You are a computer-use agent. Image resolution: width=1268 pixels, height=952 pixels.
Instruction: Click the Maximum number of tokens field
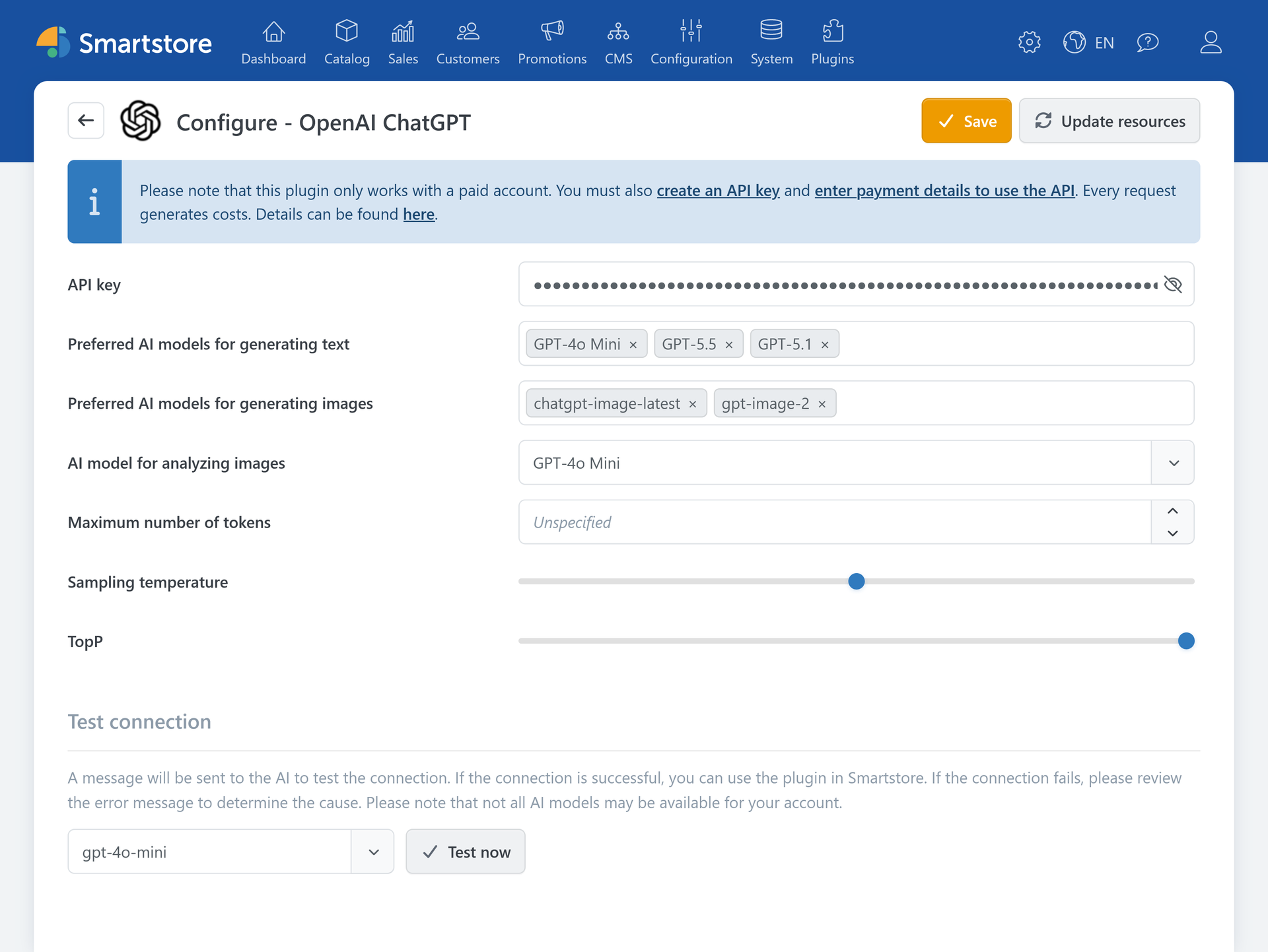pyautogui.click(x=835, y=522)
